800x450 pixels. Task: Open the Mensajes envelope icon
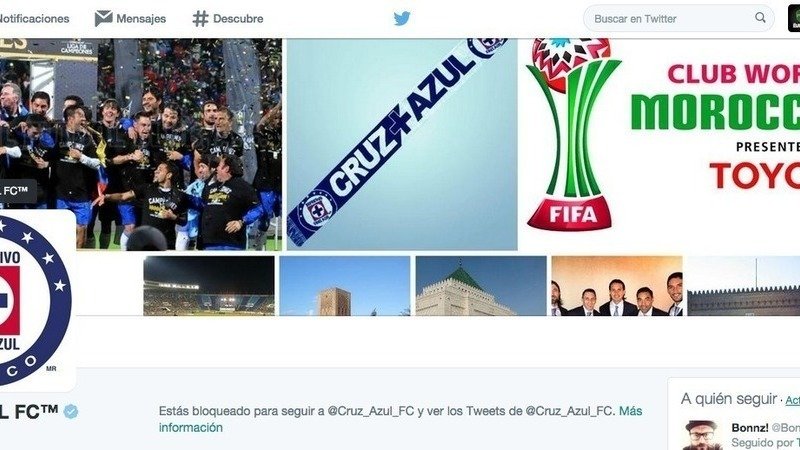104,19
